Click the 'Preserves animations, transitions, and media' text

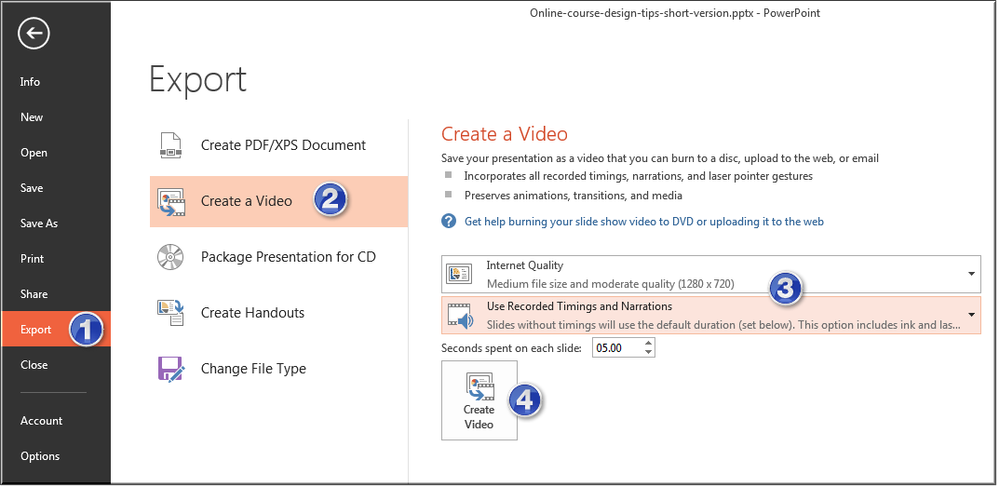[573, 196]
